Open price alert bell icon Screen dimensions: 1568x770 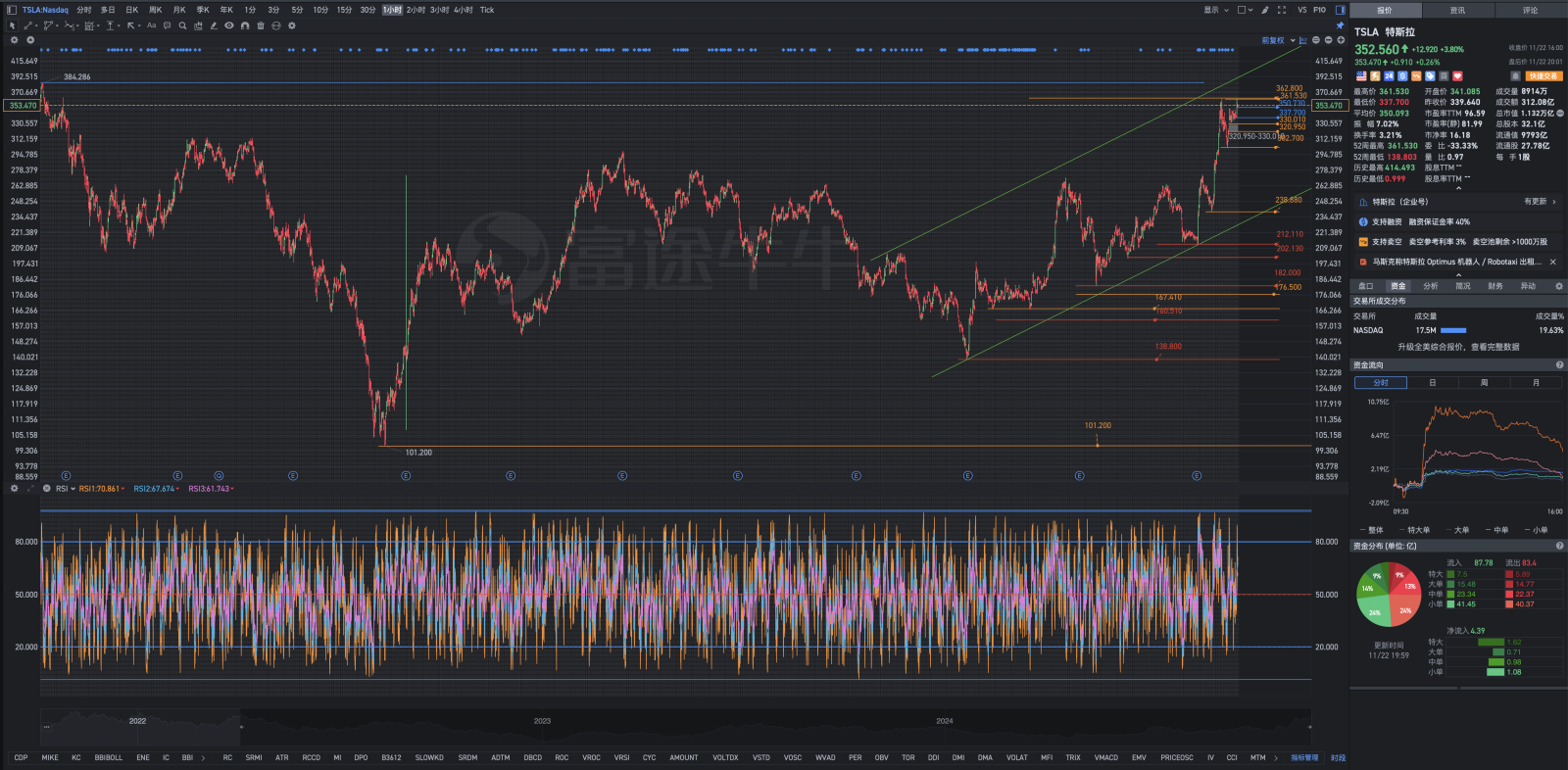point(1515,76)
